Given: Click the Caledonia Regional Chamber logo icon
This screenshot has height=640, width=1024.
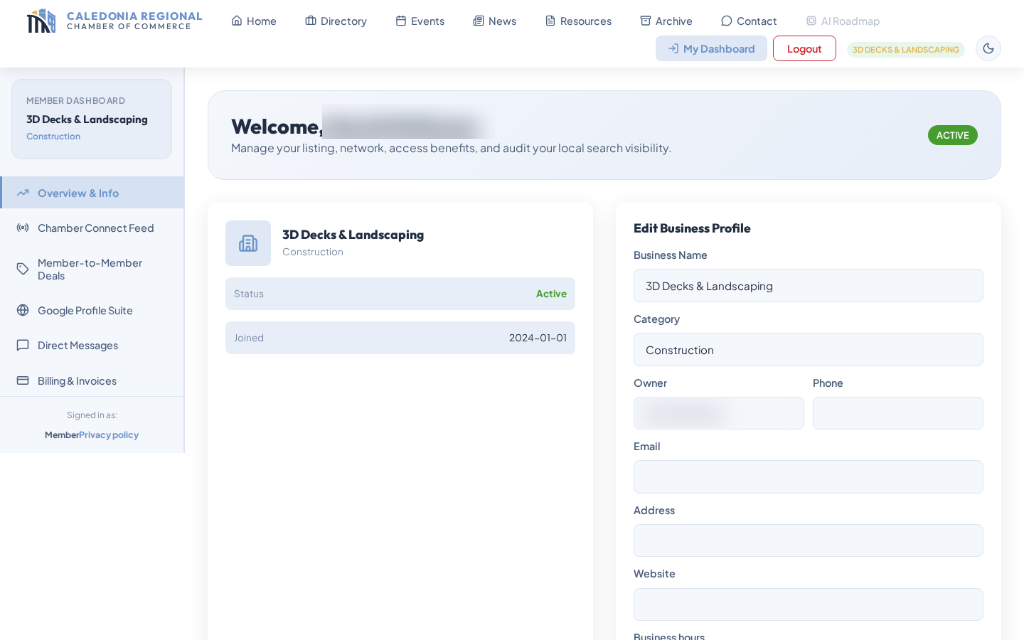Looking at the screenshot, I should 41,21.
